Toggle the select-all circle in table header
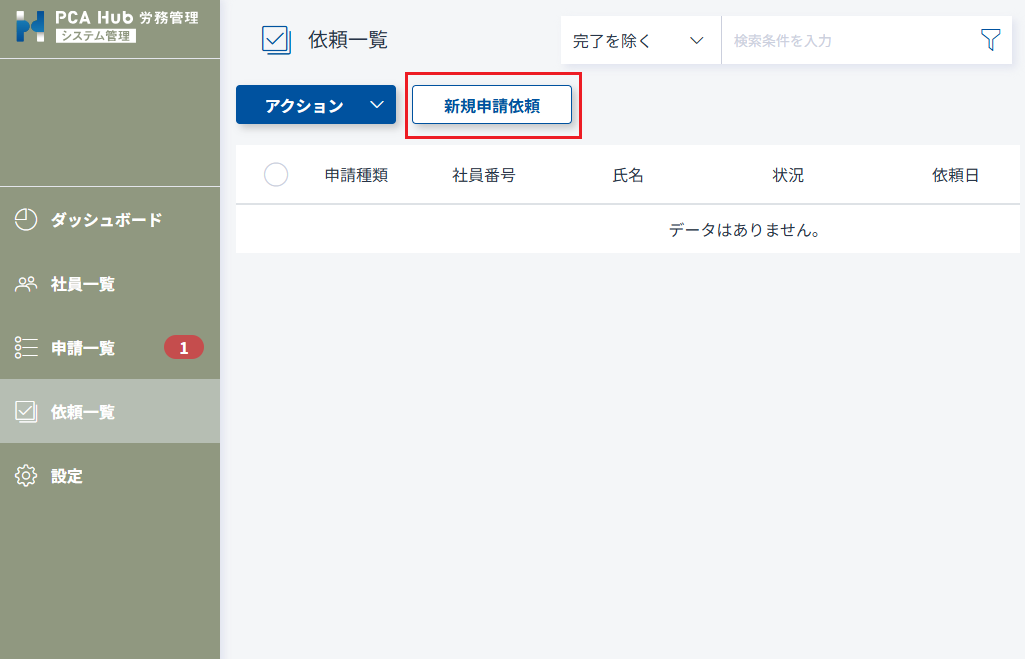The width and height of the screenshot is (1025, 659). click(276, 175)
